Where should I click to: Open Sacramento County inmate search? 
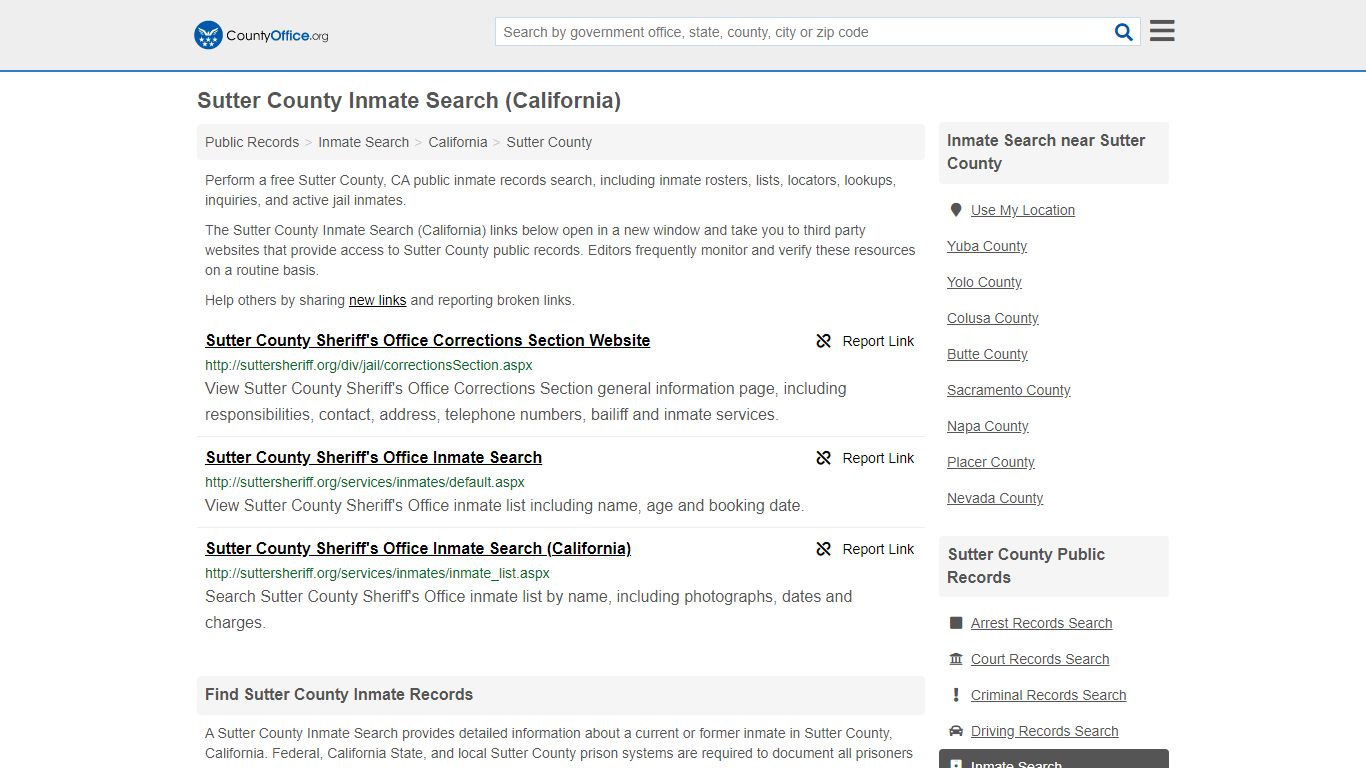point(1009,390)
